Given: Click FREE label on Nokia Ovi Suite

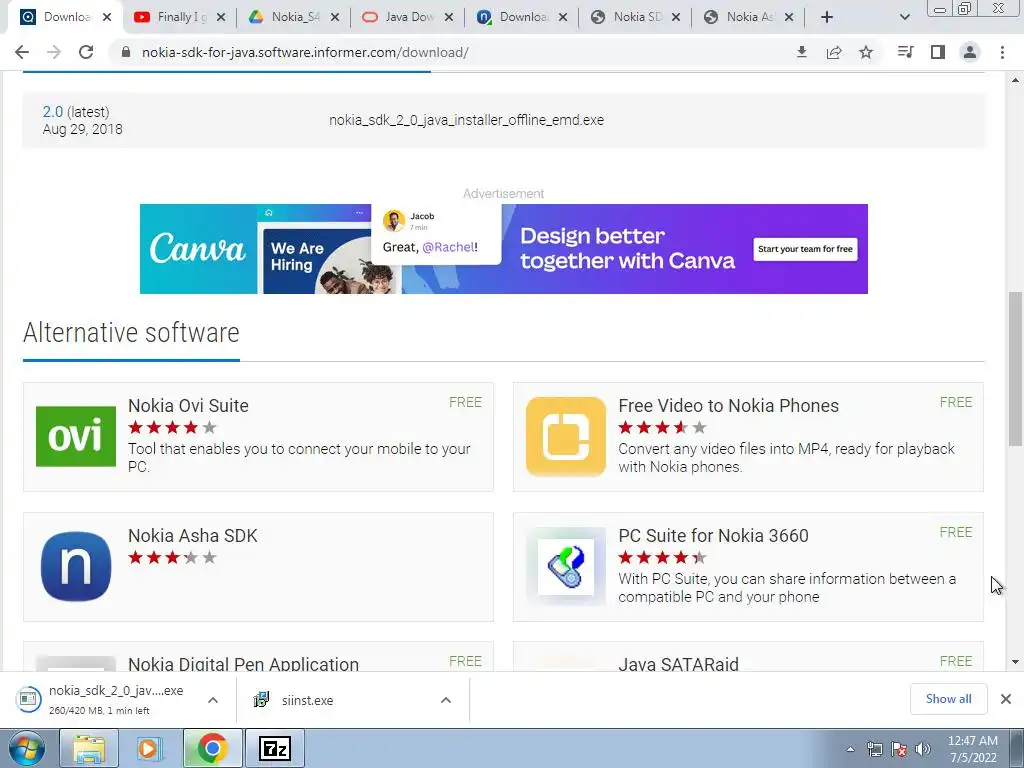Looking at the screenshot, I should click(x=465, y=402).
